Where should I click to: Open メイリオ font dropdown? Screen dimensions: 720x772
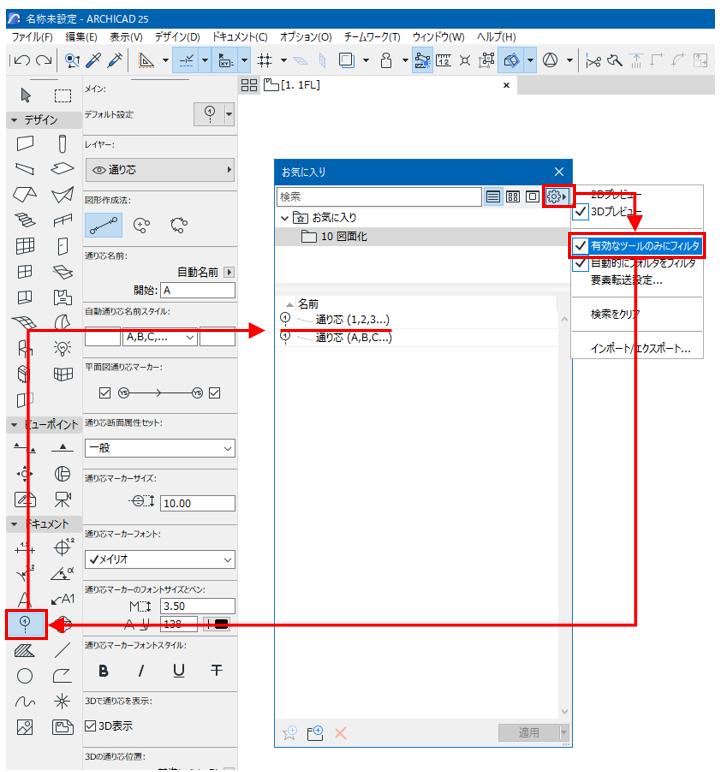[x=160, y=559]
